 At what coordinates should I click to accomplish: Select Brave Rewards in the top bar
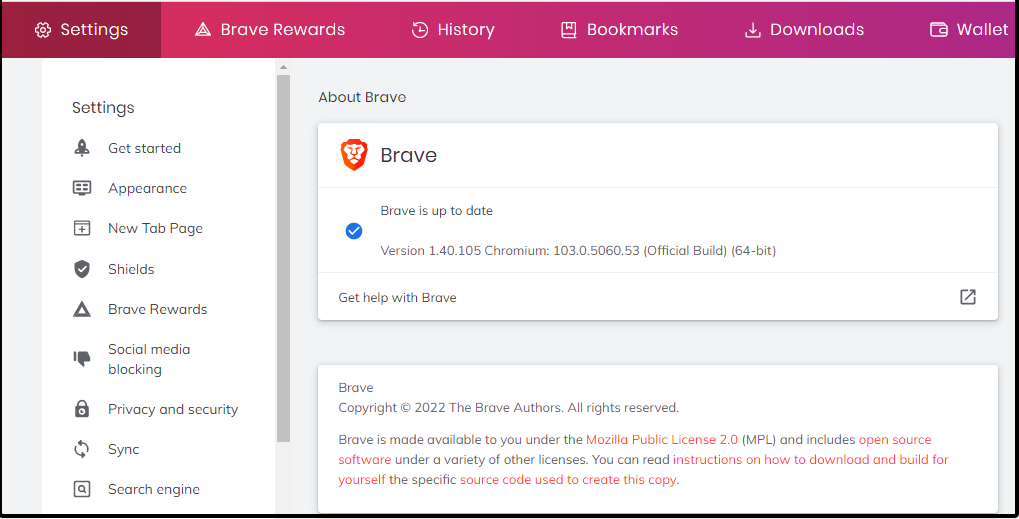tap(270, 29)
